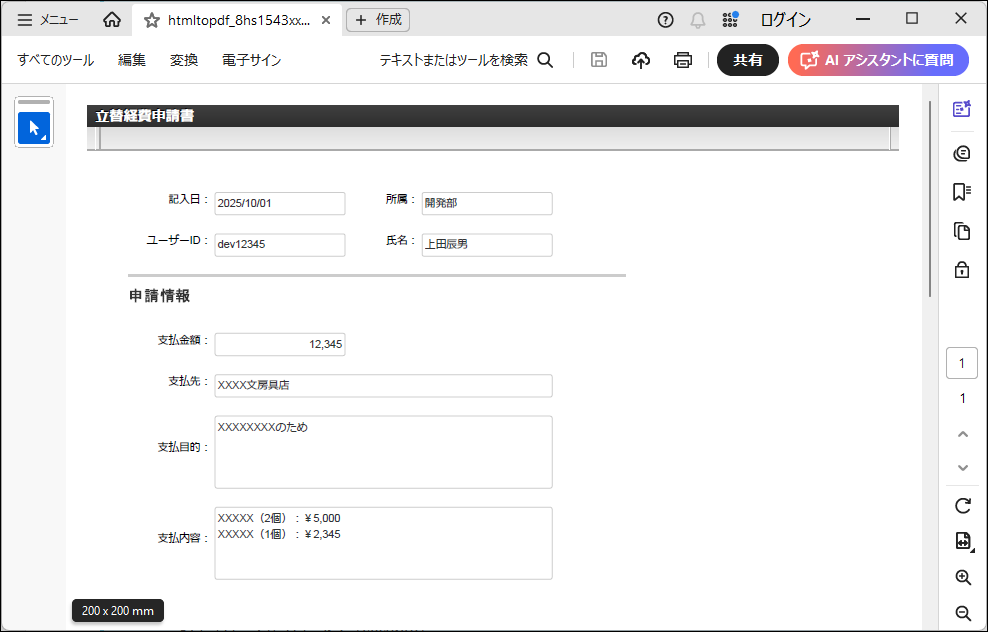Viewport: 988px width, 632px height.
Task: Zoom out with magnifier minus icon
Action: [963, 613]
